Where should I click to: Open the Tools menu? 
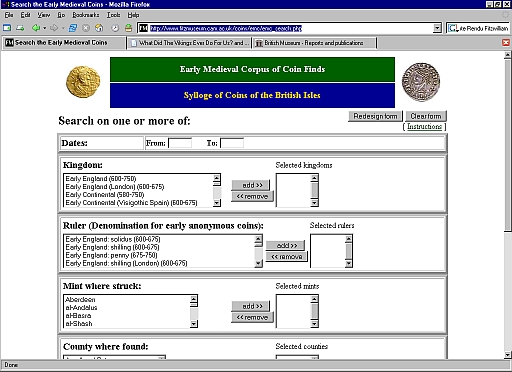click(113, 15)
